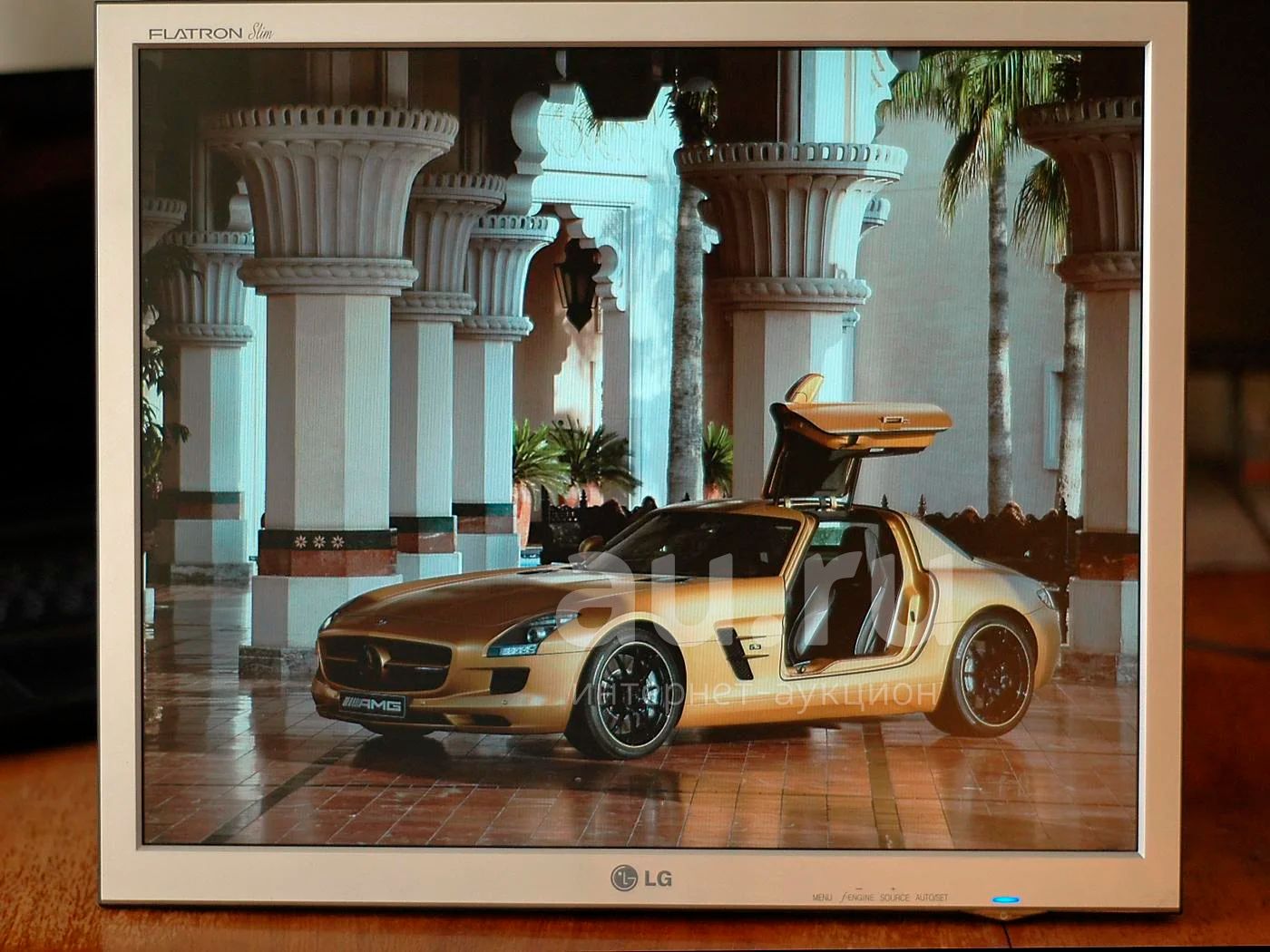The width and height of the screenshot is (1270, 952).
Task: Choose the SOURCE monitor control
Action: [895, 898]
